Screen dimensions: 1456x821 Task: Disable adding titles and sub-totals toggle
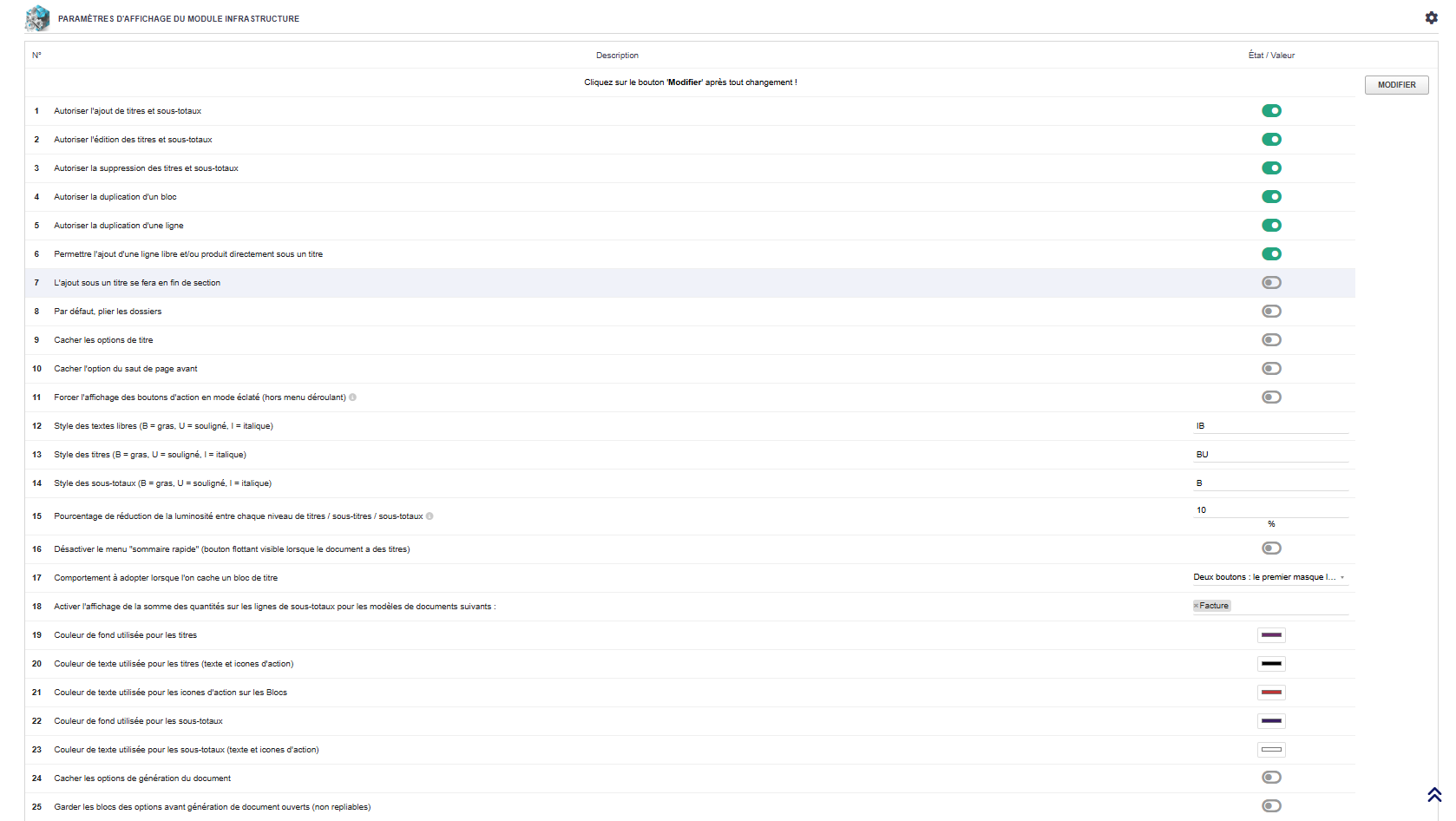point(1271,110)
